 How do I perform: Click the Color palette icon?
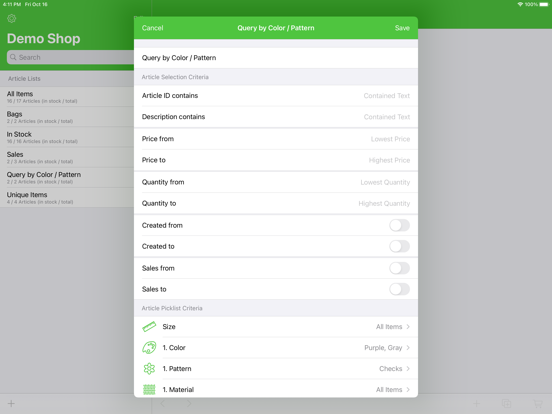click(x=149, y=347)
